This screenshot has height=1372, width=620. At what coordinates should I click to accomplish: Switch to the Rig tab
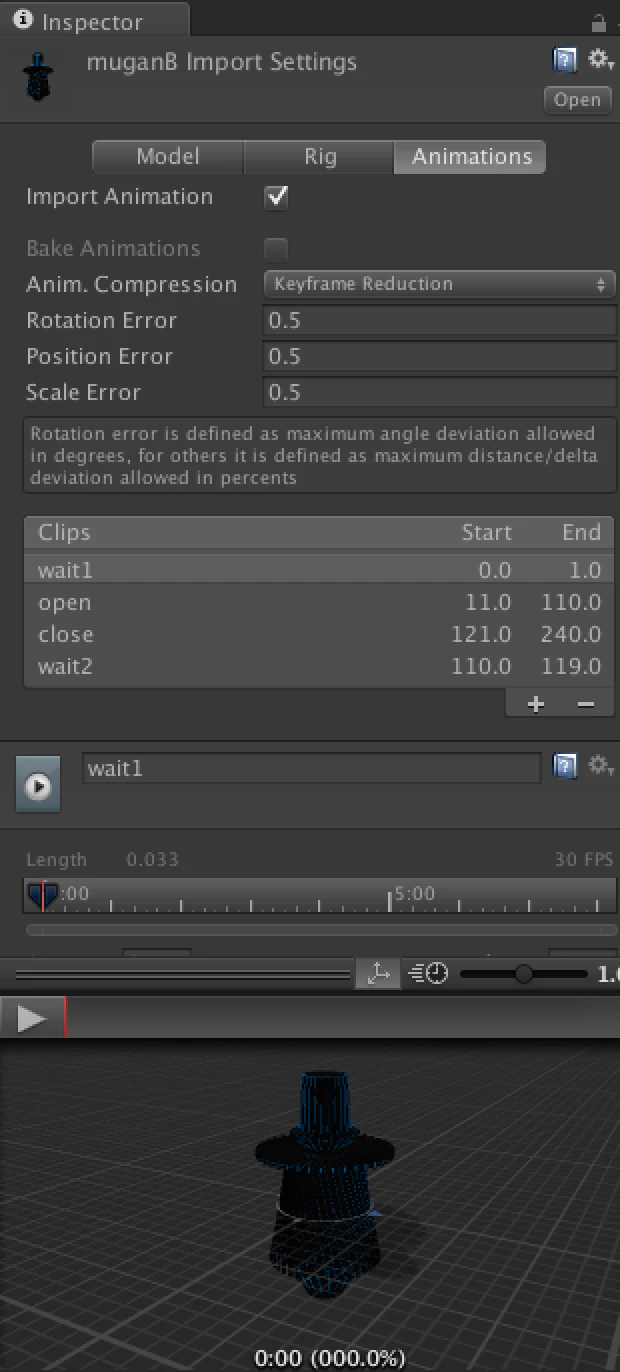(320, 157)
